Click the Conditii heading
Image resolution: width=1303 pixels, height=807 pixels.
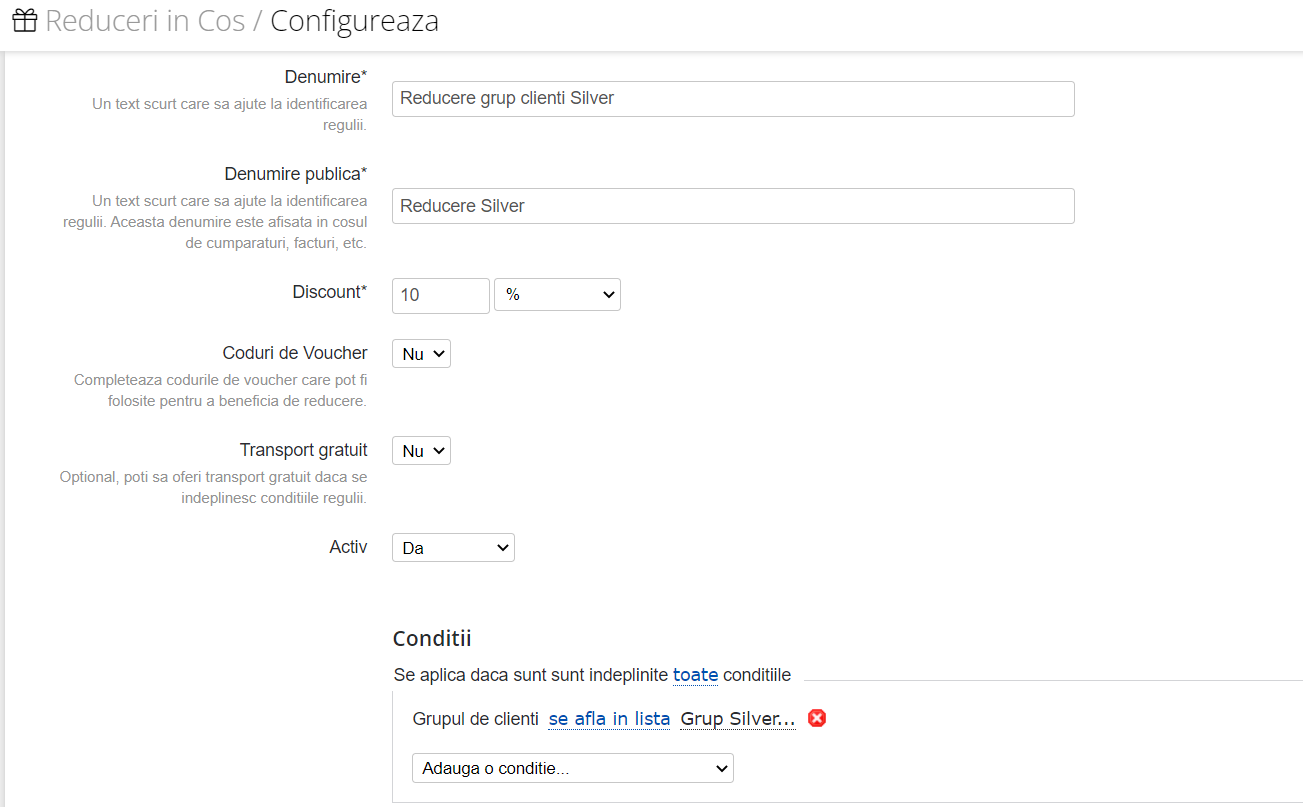pos(432,638)
